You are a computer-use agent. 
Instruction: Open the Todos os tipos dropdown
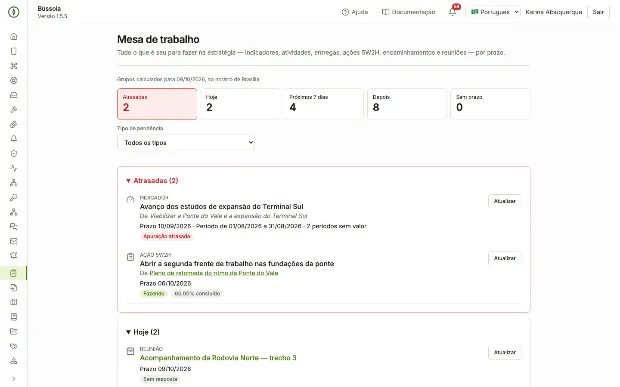click(186, 142)
